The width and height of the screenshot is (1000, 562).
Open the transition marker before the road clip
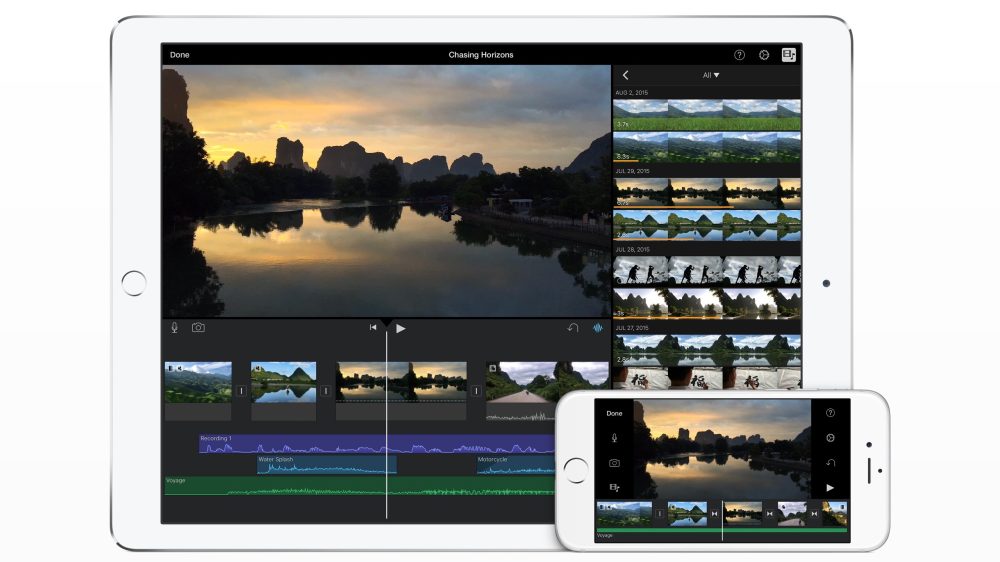pyautogui.click(x=477, y=391)
